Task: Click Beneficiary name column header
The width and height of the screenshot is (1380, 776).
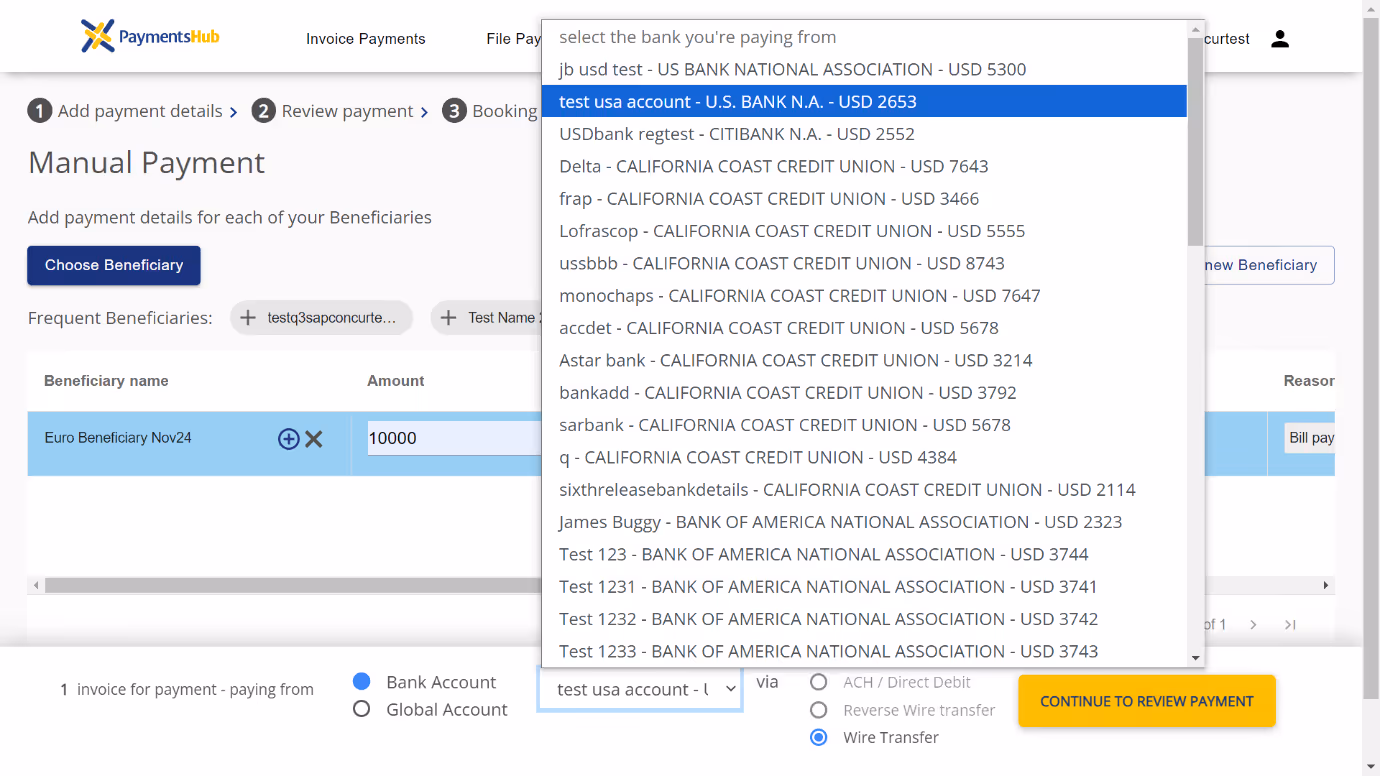Action: (106, 381)
